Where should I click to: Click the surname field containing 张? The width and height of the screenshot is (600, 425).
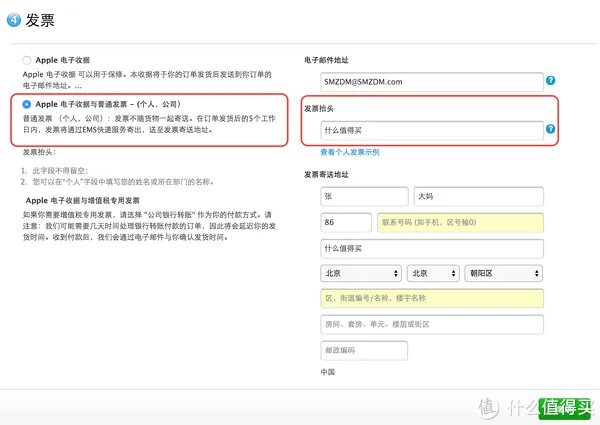pos(364,196)
